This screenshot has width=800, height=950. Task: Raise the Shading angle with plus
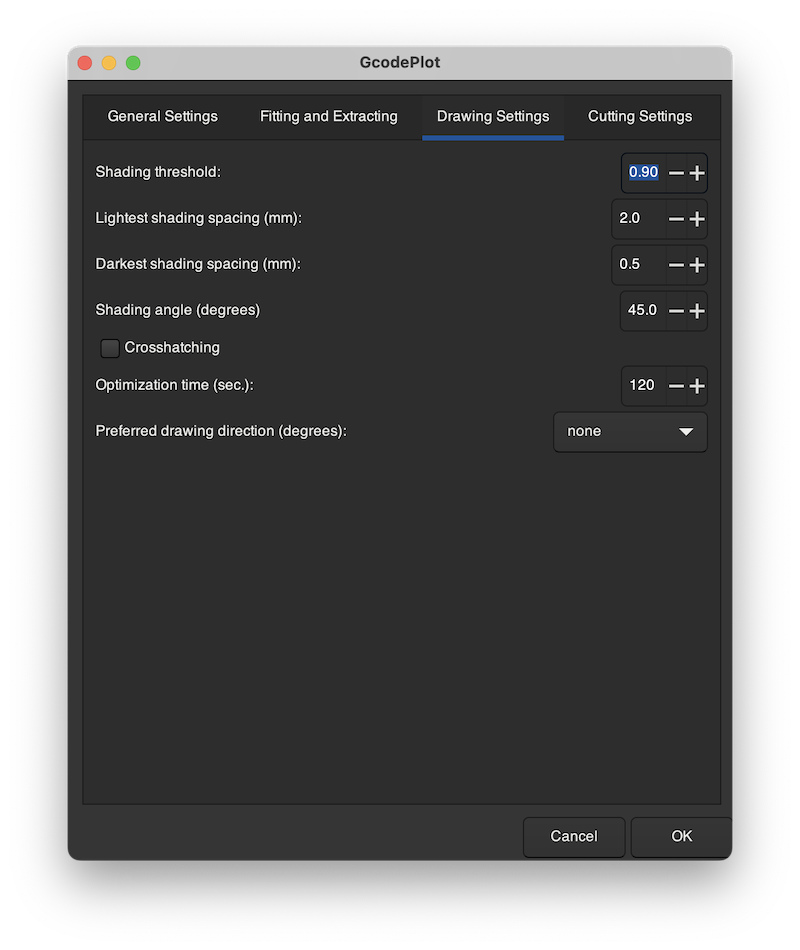[x=697, y=311]
